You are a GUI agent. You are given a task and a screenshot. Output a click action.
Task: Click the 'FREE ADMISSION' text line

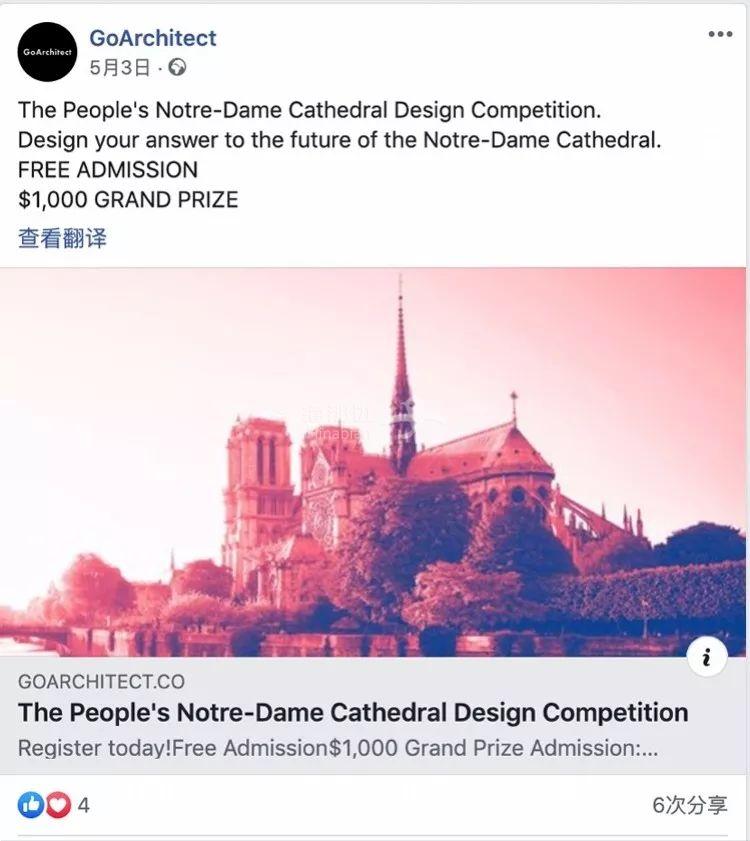tap(108, 169)
